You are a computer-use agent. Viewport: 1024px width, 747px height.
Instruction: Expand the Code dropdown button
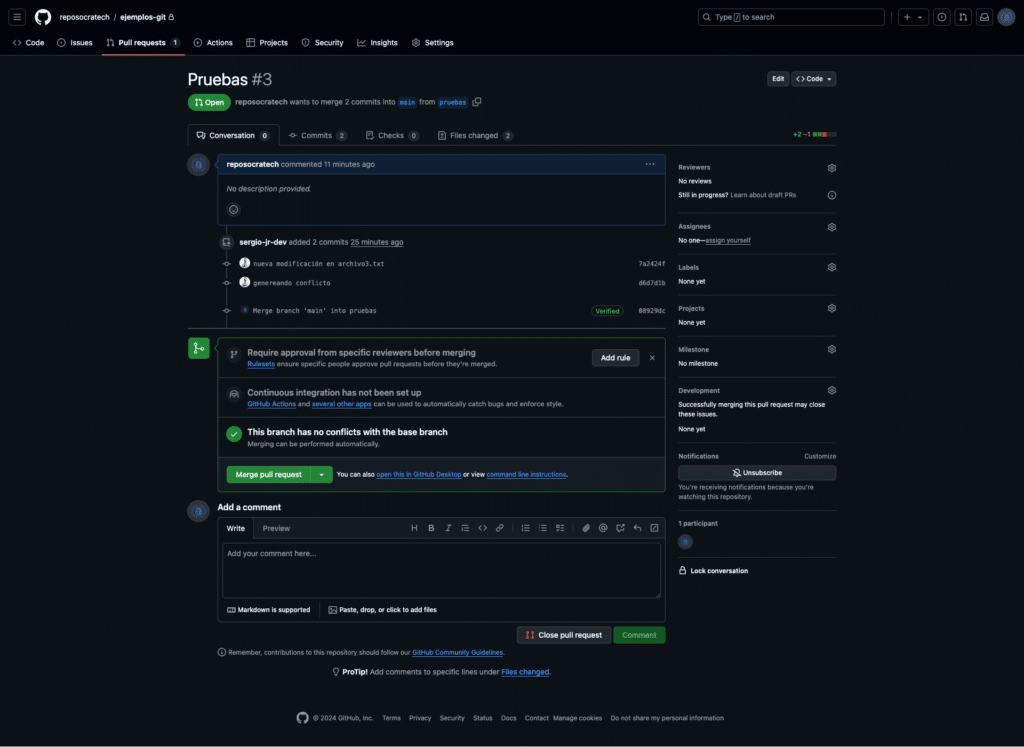pos(814,79)
